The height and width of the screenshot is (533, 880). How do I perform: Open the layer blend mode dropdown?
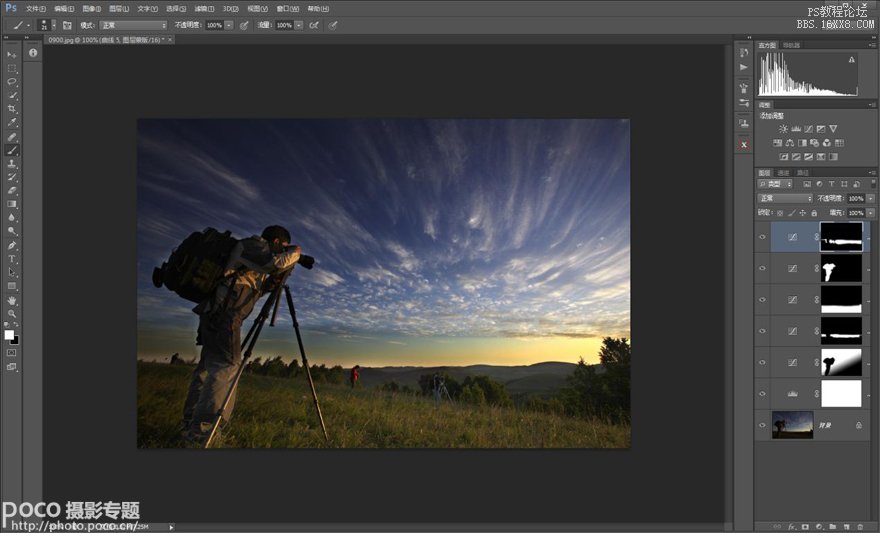click(x=785, y=199)
